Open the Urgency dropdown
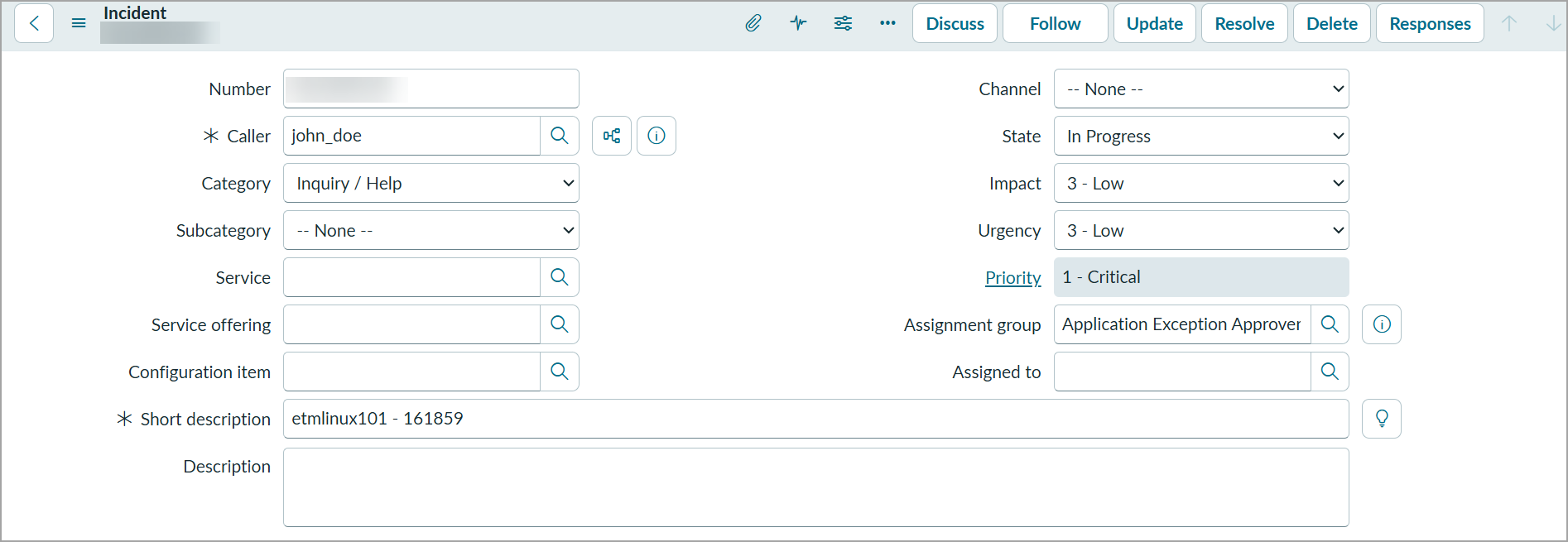This screenshot has height=542, width=1568. point(1201,230)
